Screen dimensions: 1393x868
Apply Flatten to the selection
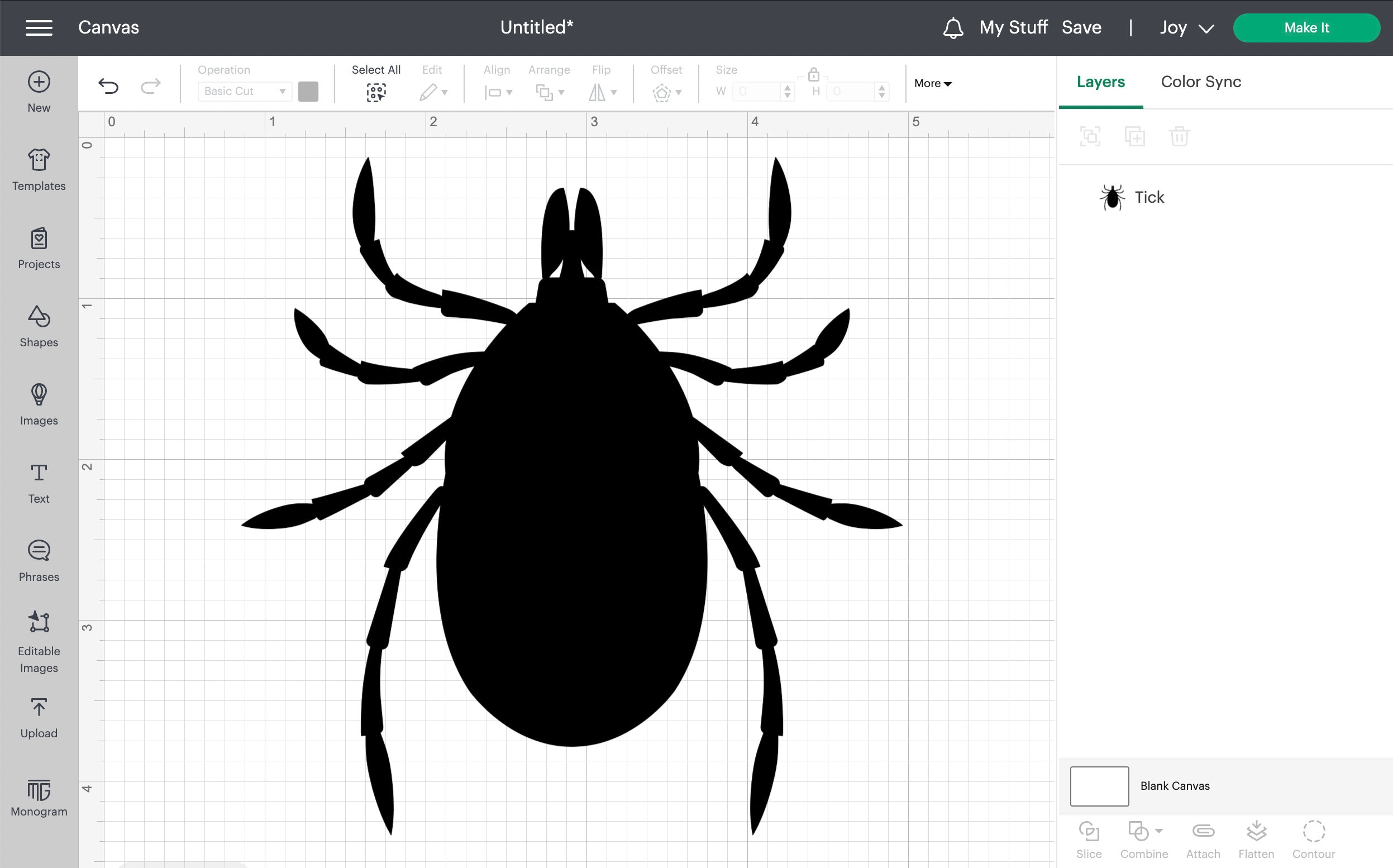(x=1257, y=838)
